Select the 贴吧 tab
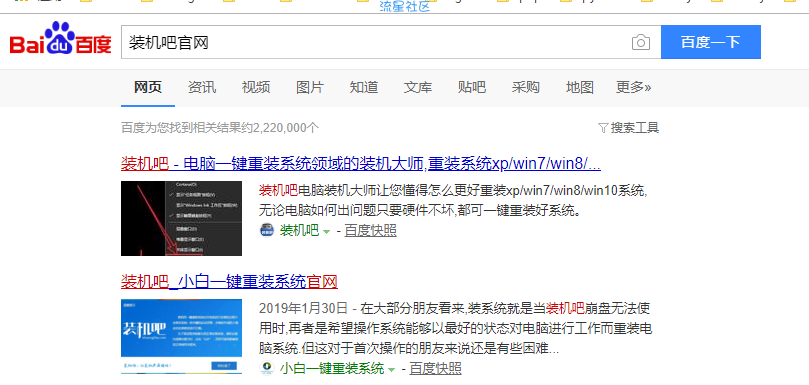The height and width of the screenshot is (385, 809). 472,87
